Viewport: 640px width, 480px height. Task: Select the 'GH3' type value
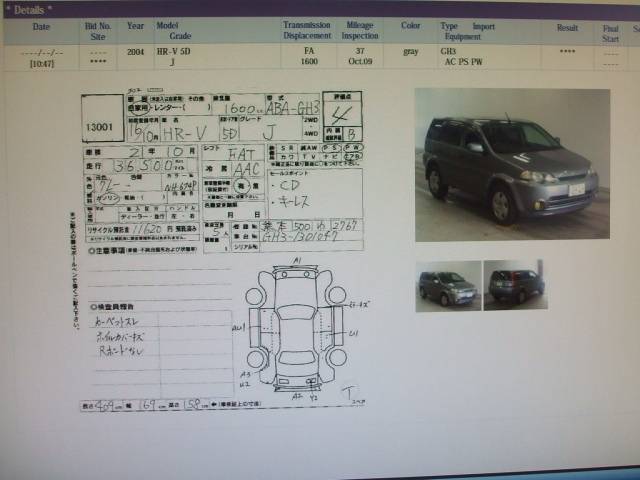(x=448, y=51)
